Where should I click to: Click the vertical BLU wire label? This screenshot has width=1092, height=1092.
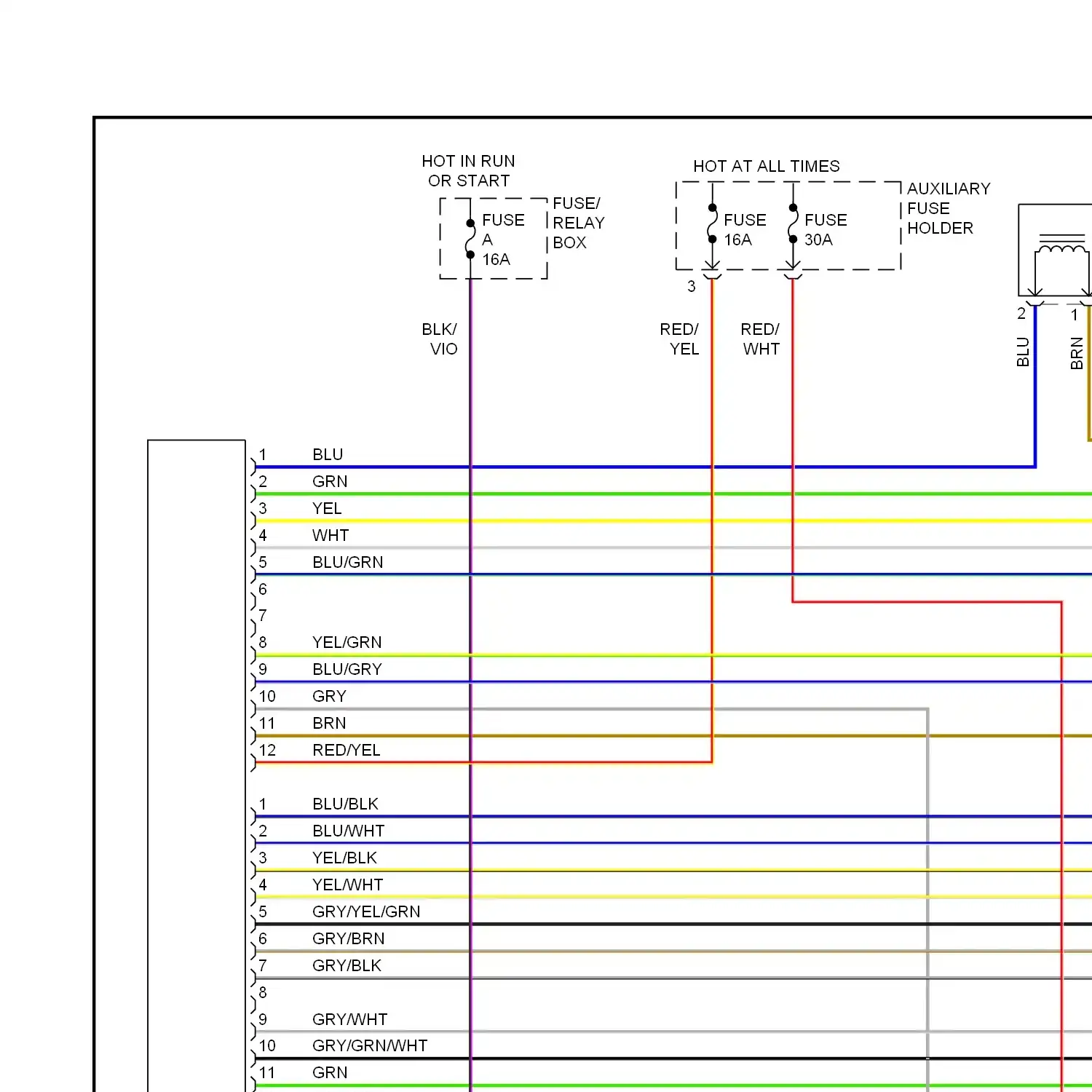[1023, 352]
